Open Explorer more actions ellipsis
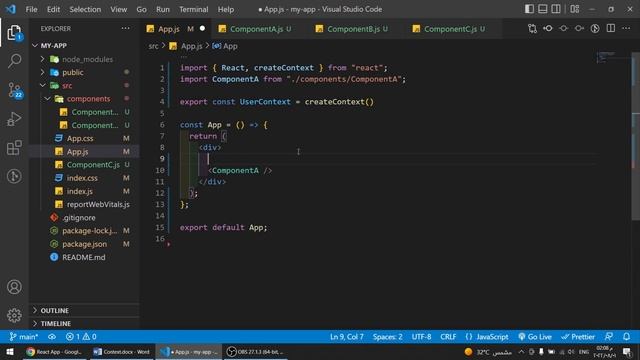The image size is (640, 360). [x=125, y=29]
